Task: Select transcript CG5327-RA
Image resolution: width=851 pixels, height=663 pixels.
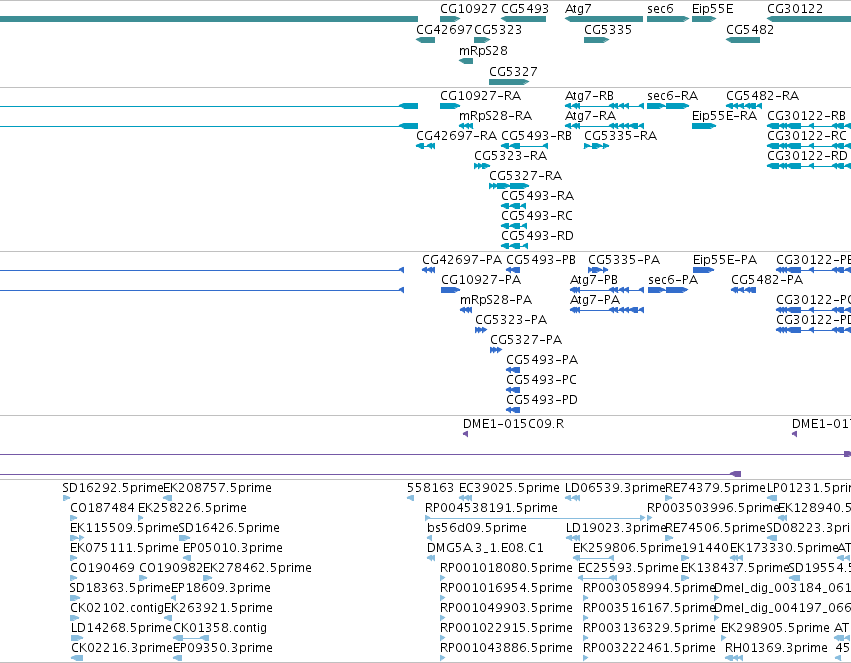Action: click(x=525, y=176)
